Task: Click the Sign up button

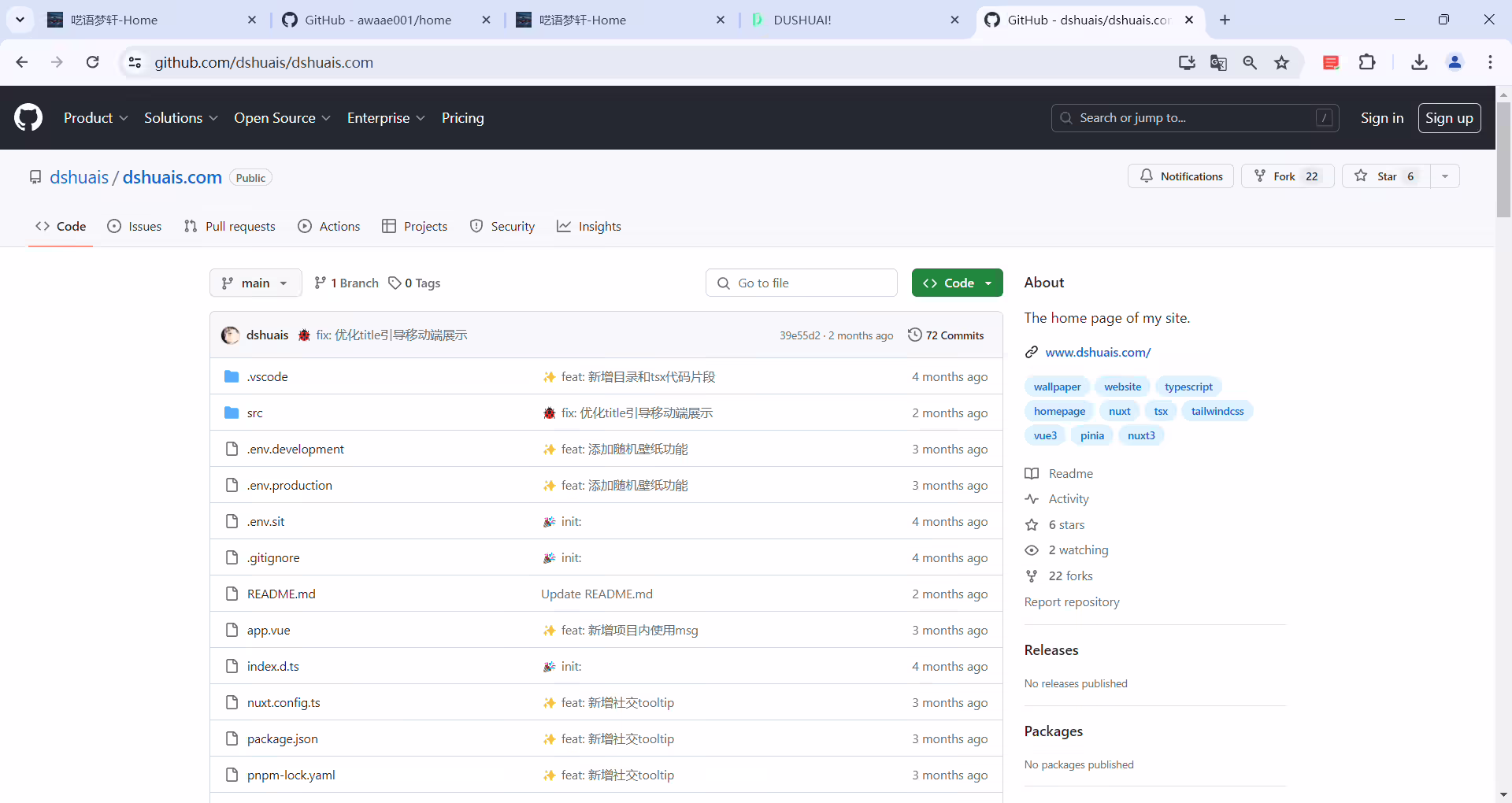Action: coord(1449,118)
